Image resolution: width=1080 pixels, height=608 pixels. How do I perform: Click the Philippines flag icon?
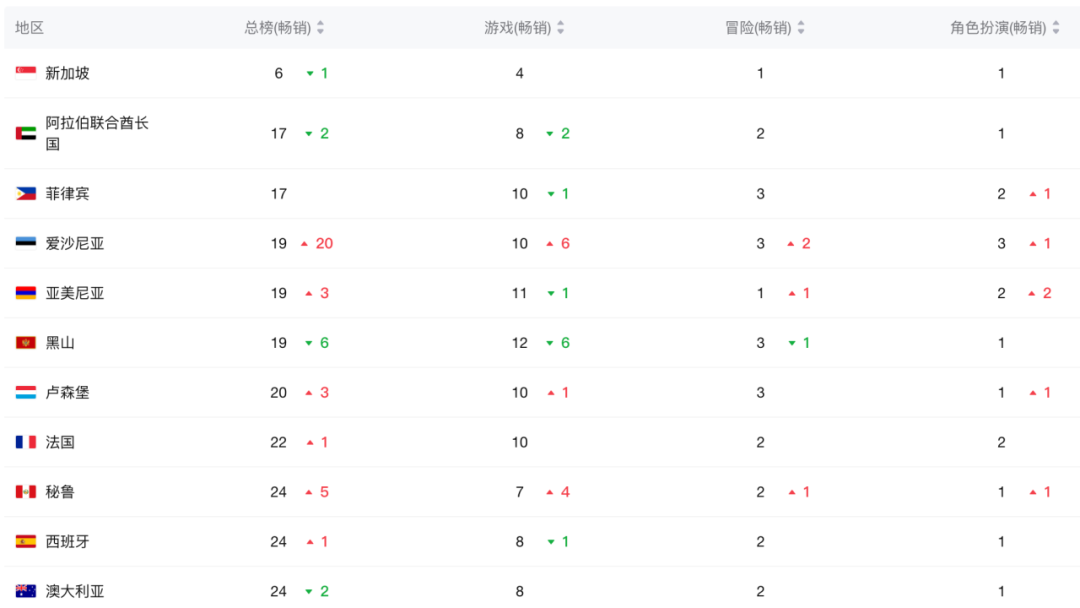(26, 193)
